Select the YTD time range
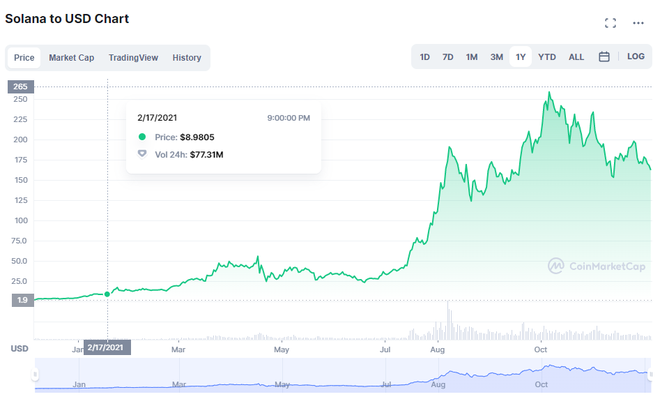The image size is (660, 399). [547, 57]
